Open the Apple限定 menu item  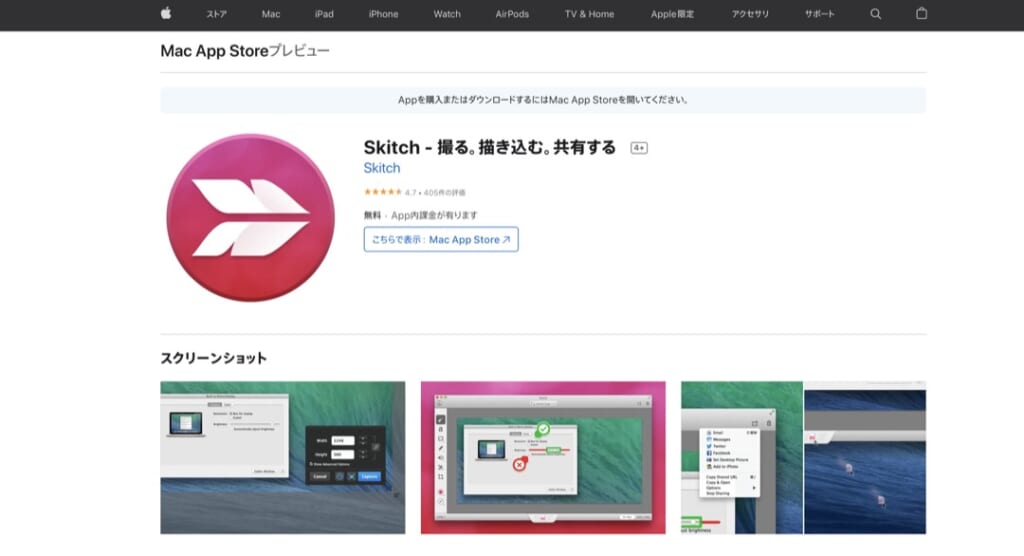[672, 14]
